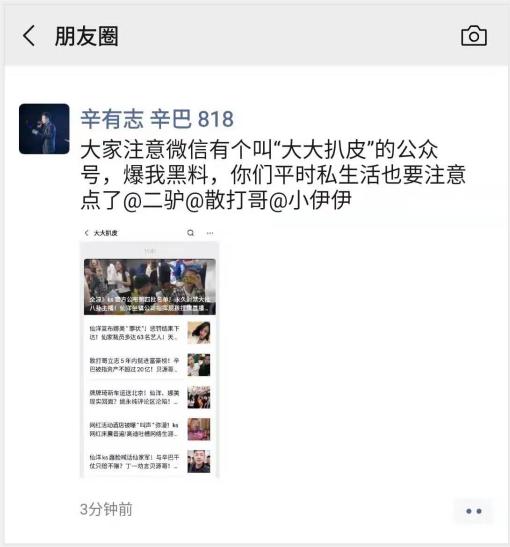Tap the post text mentioning @二驴

click(x=273, y=174)
